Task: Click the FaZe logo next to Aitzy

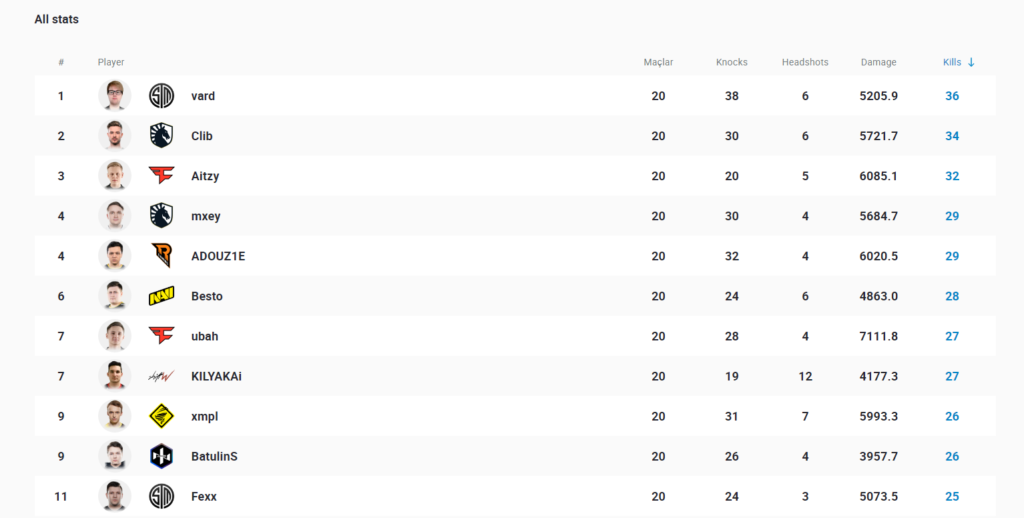Action: pos(161,176)
